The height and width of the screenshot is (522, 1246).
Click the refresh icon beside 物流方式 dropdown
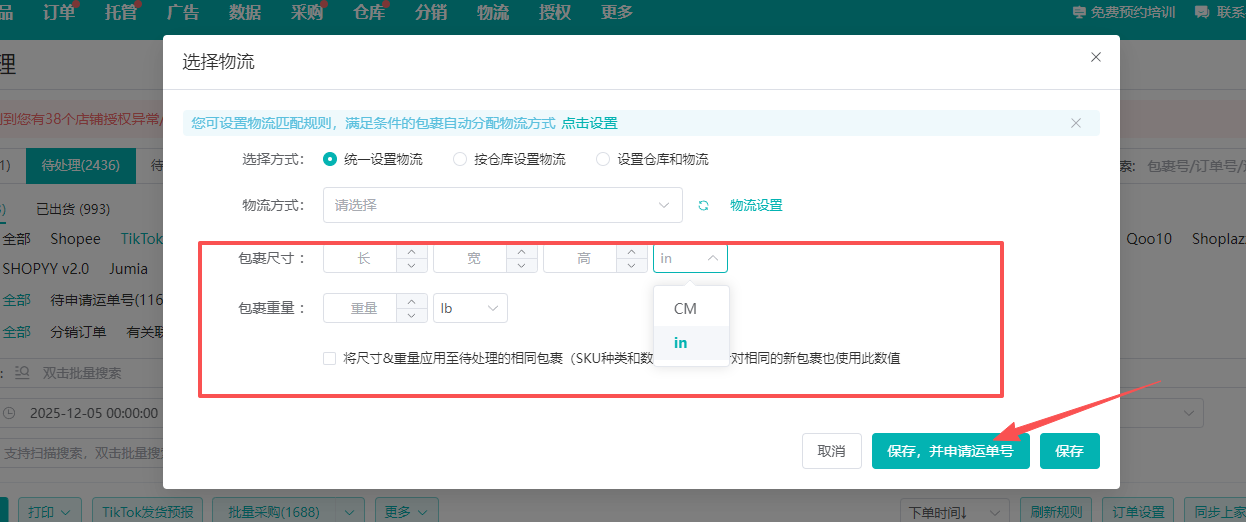click(x=703, y=205)
